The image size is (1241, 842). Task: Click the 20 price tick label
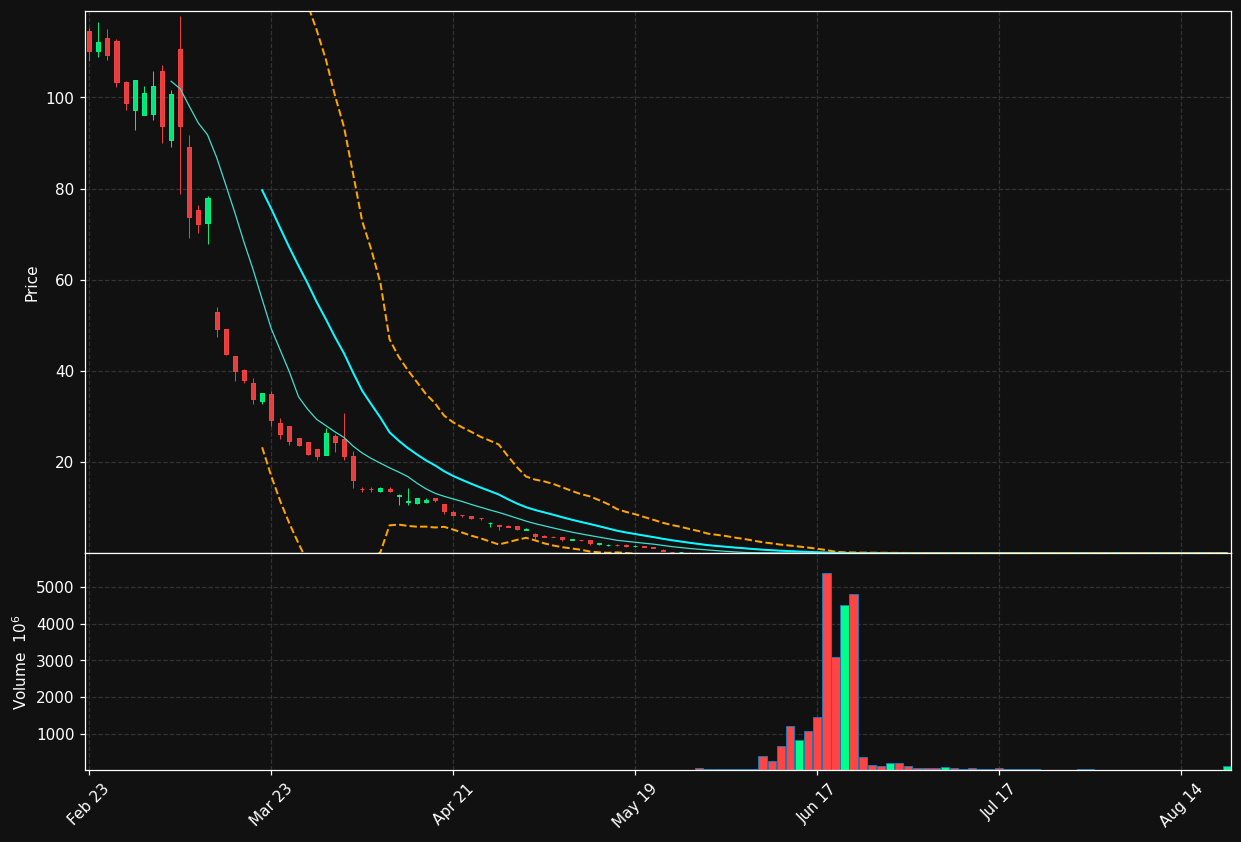point(66,462)
